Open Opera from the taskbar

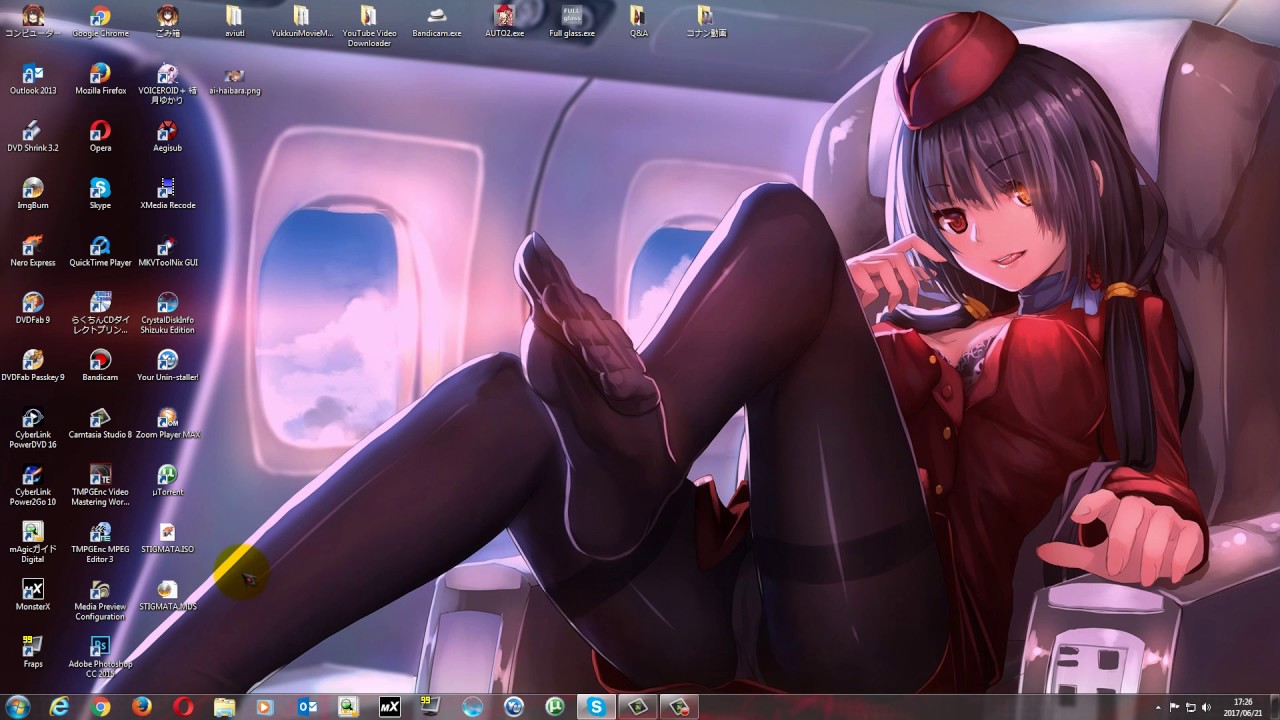(183, 707)
